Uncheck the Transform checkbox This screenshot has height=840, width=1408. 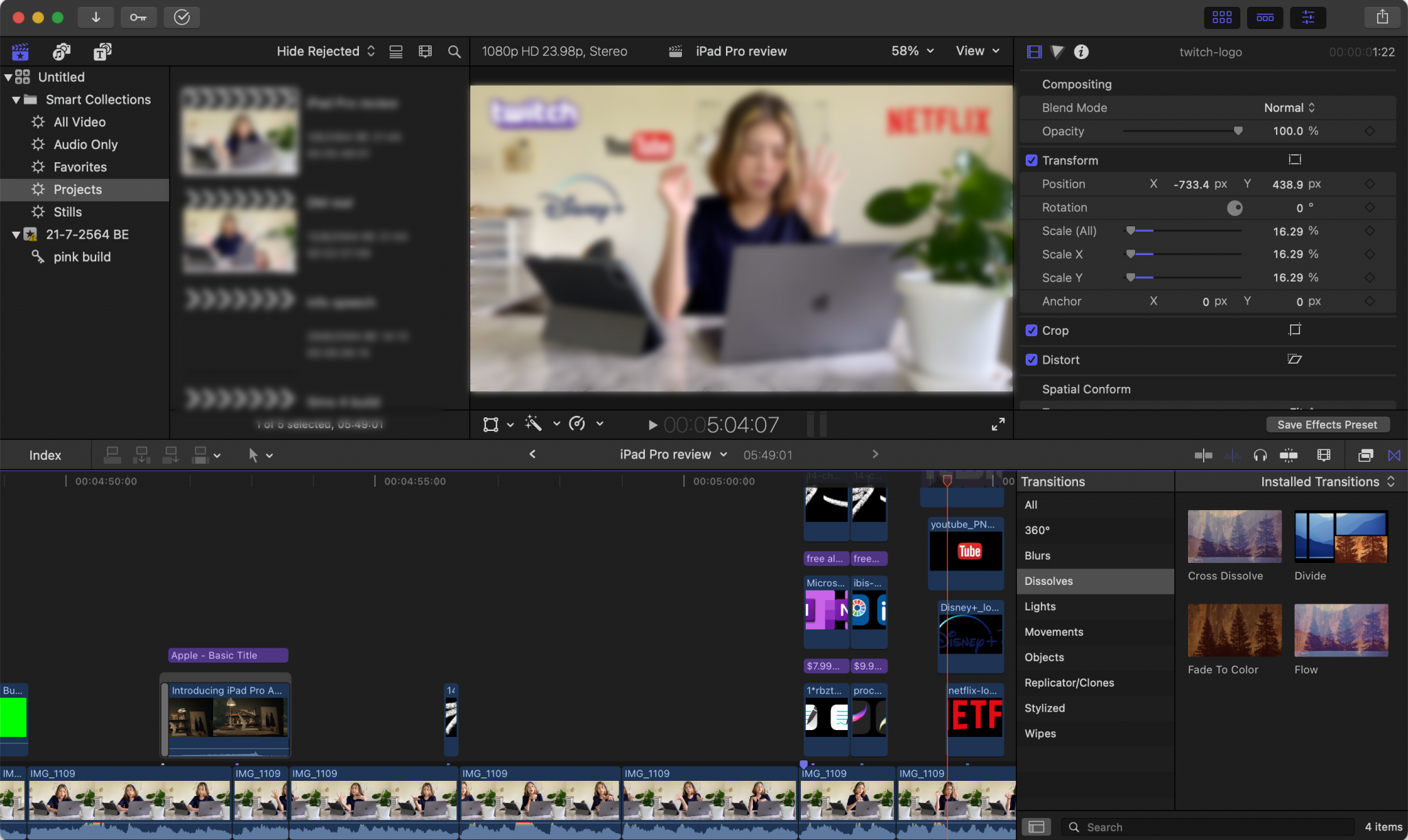[1031, 160]
